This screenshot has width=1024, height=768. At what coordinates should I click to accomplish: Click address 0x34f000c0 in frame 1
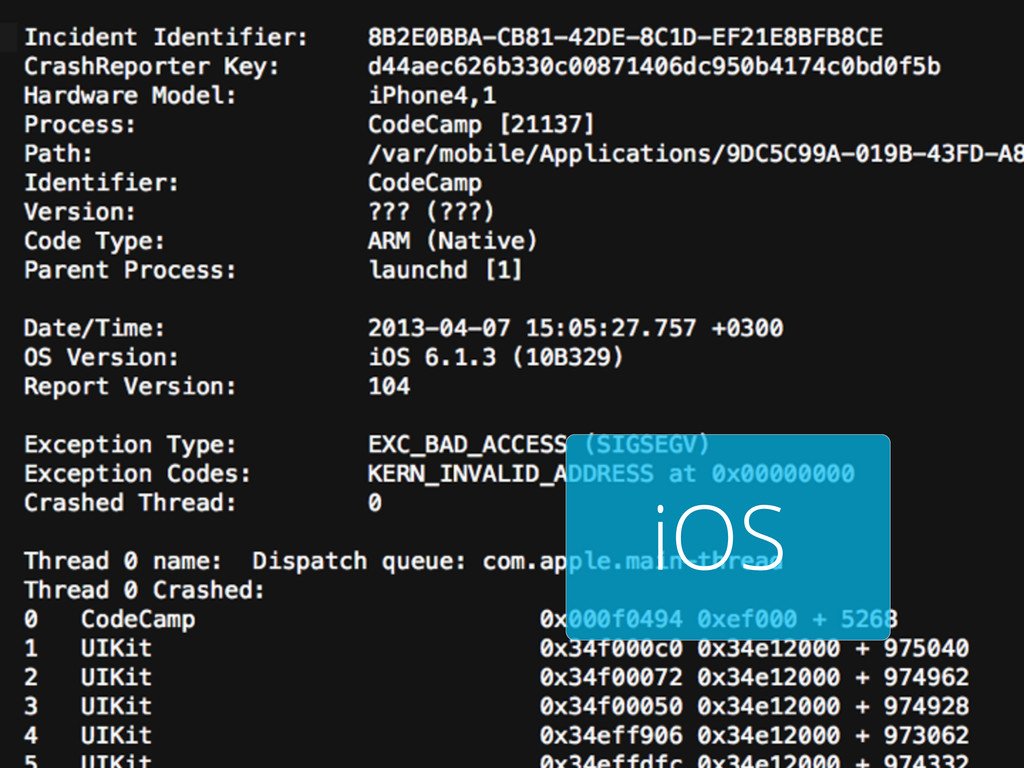point(611,648)
